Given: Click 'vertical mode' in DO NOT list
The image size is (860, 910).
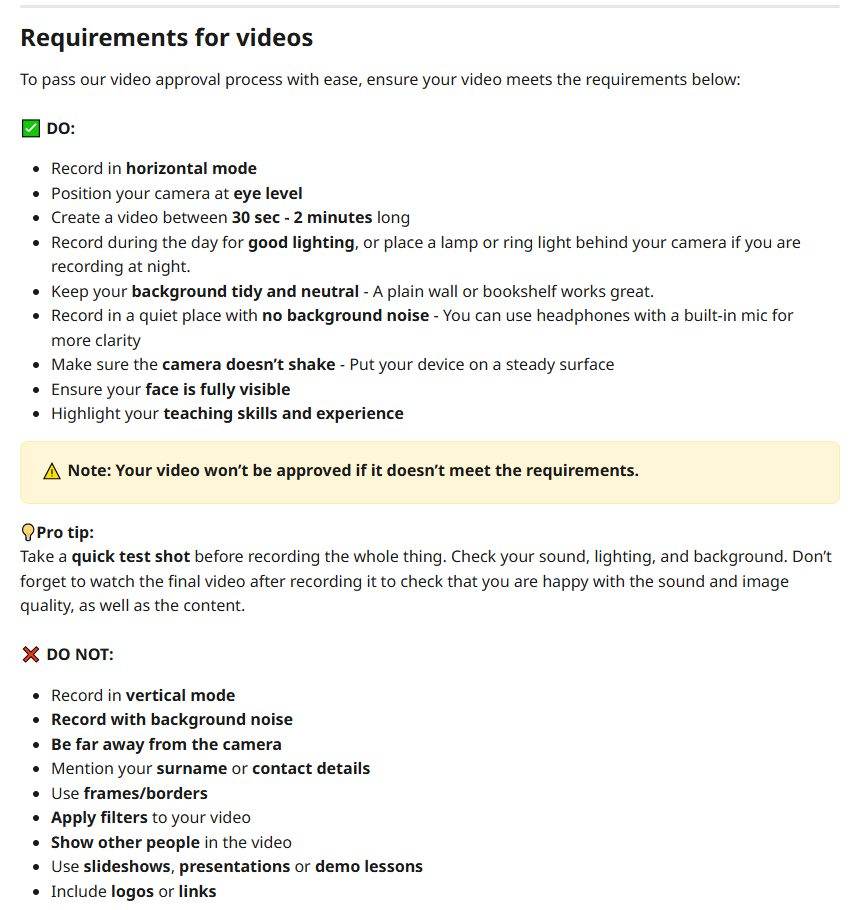Looking at the screenshot, I should point(180,695).
